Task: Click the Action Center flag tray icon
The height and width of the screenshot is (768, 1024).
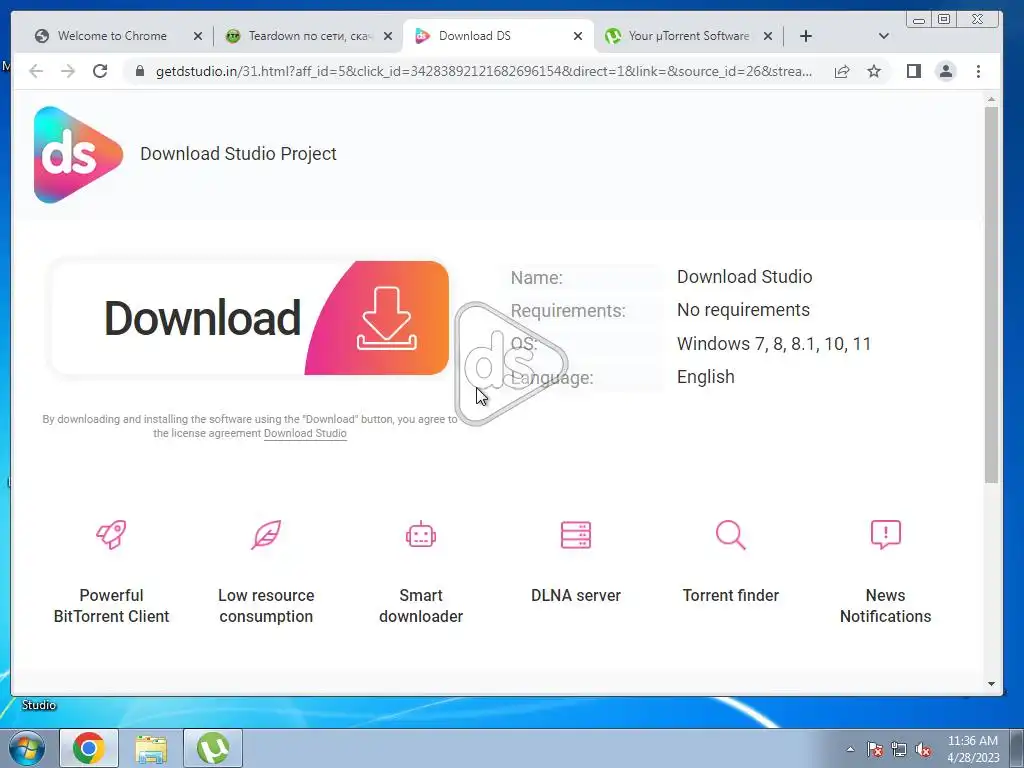Action: (874, 749)
